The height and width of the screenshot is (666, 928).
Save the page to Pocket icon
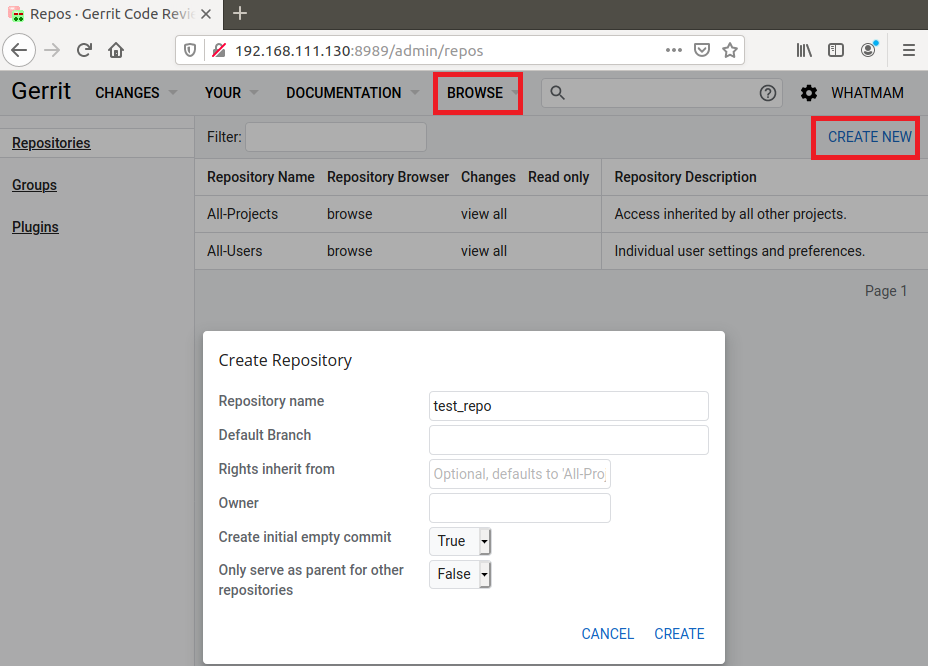click(702, 50)
